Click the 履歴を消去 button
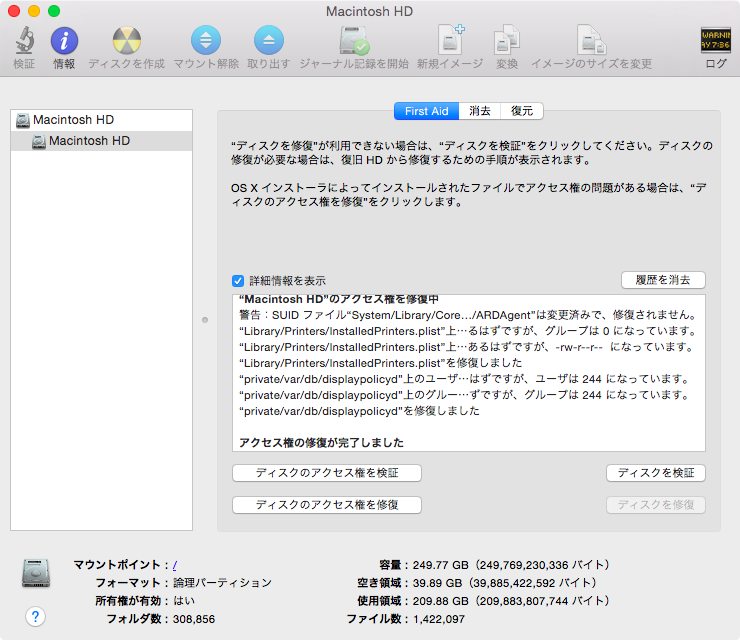 [x=663, y=280]
